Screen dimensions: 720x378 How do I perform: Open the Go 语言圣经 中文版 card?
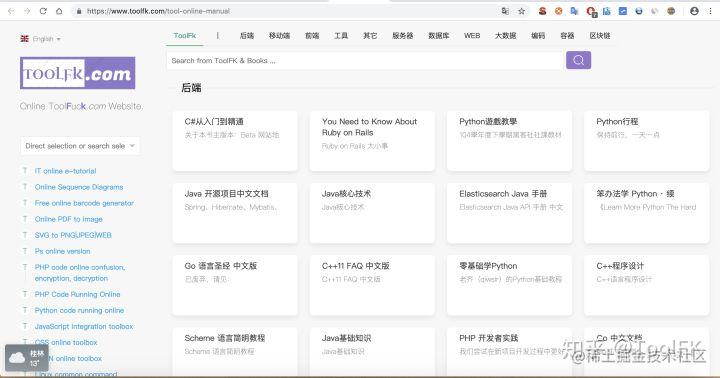click(x=235, y=285)
